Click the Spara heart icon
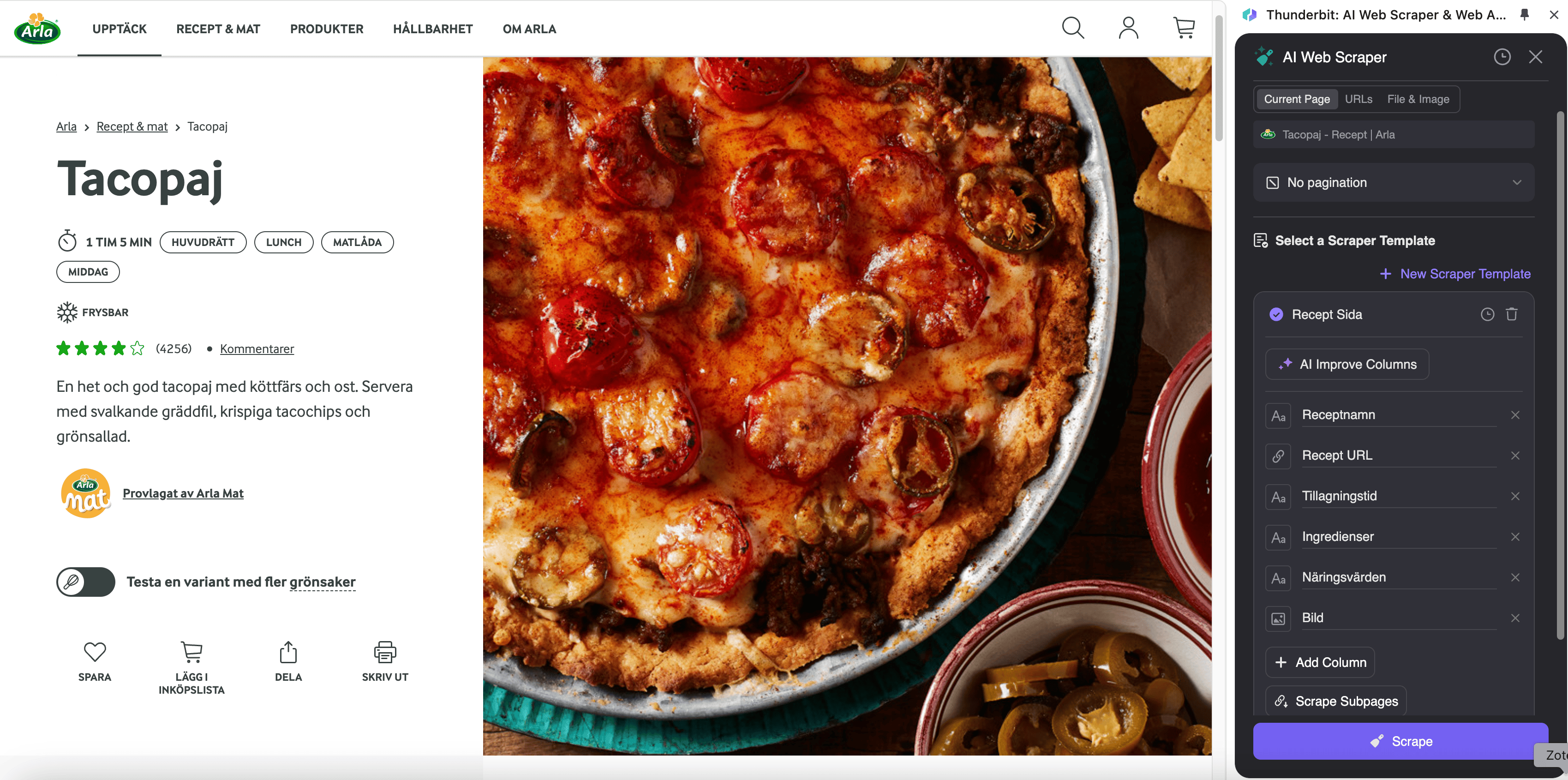 coord(95,652)
